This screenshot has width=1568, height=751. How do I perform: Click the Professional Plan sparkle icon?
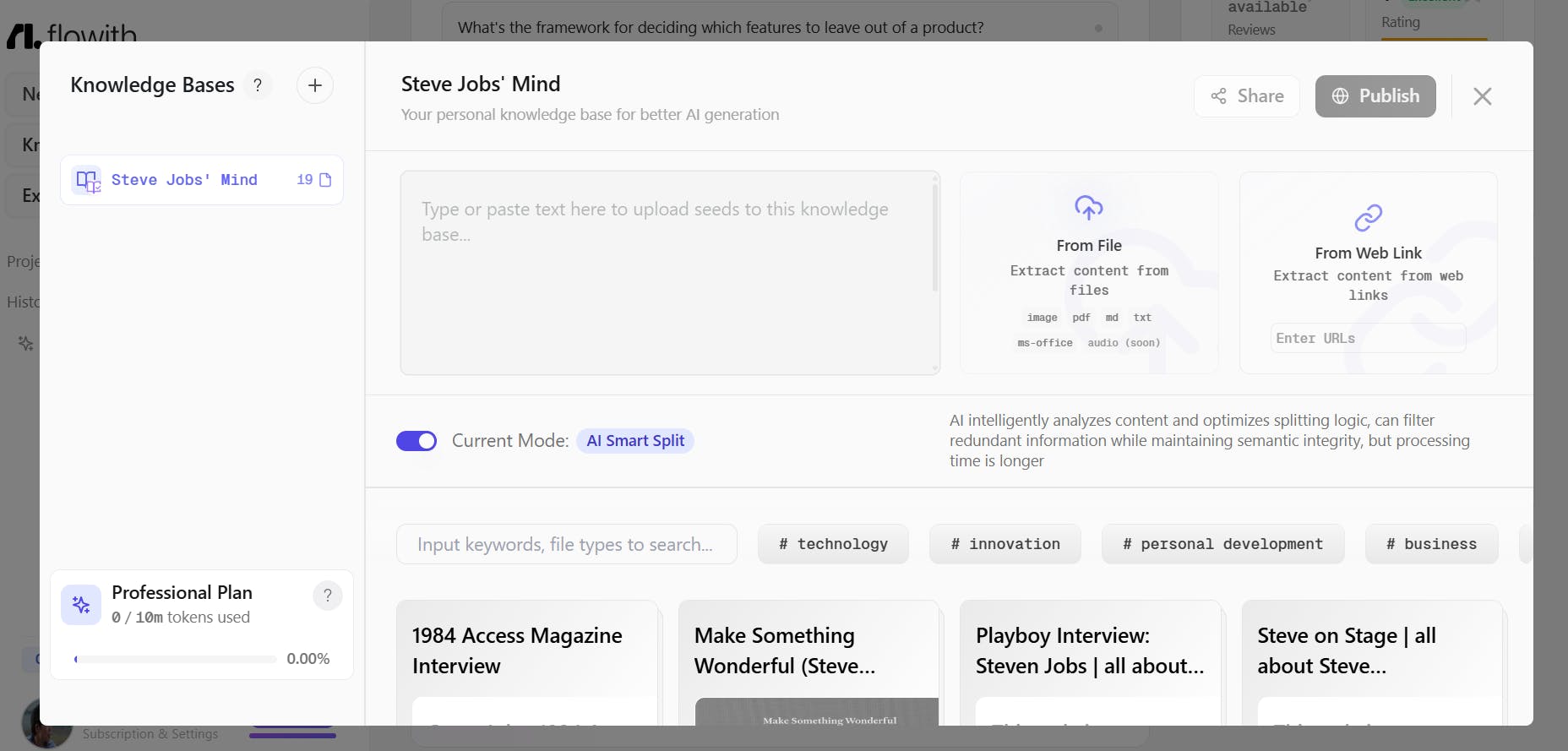click(81, 605)
